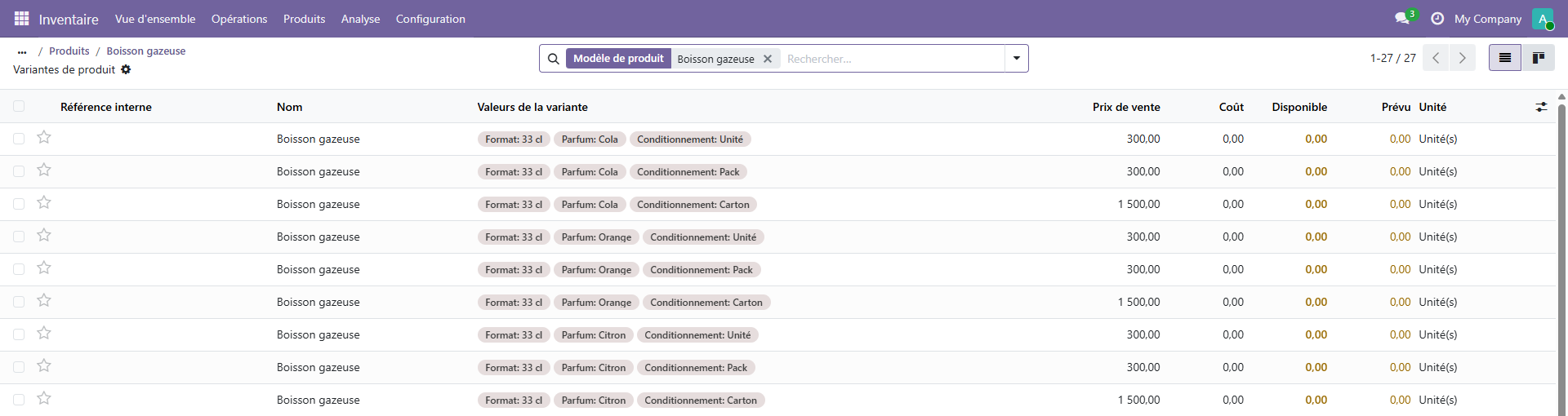1568x416 pixels.
Task: Click the Parfum: Orange tag on Orange Unité row
Action: pos(596,237)
